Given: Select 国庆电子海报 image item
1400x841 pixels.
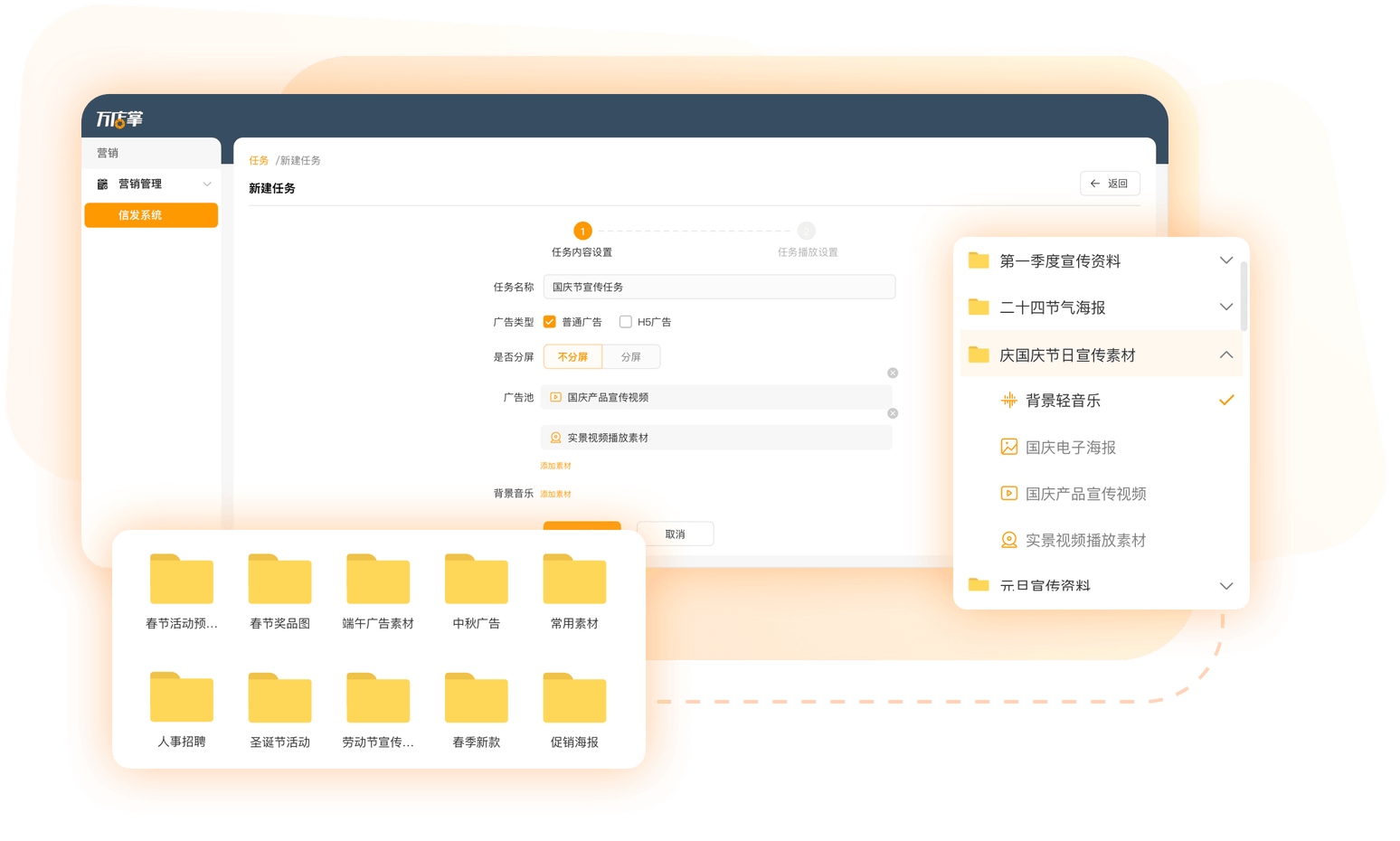Looking at the screenshot, I should (x=1070, y=448).
